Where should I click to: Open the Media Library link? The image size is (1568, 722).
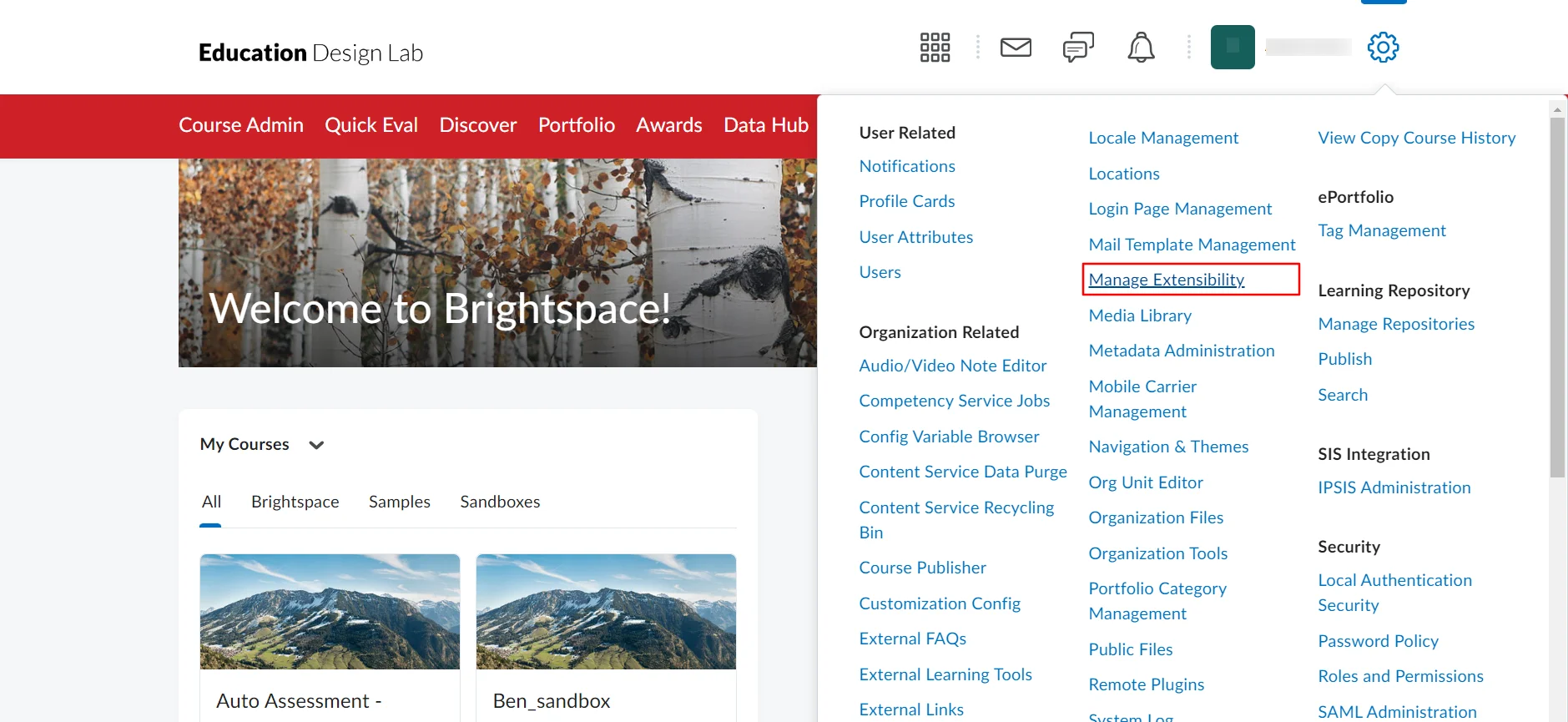[x=1140, y=316]
